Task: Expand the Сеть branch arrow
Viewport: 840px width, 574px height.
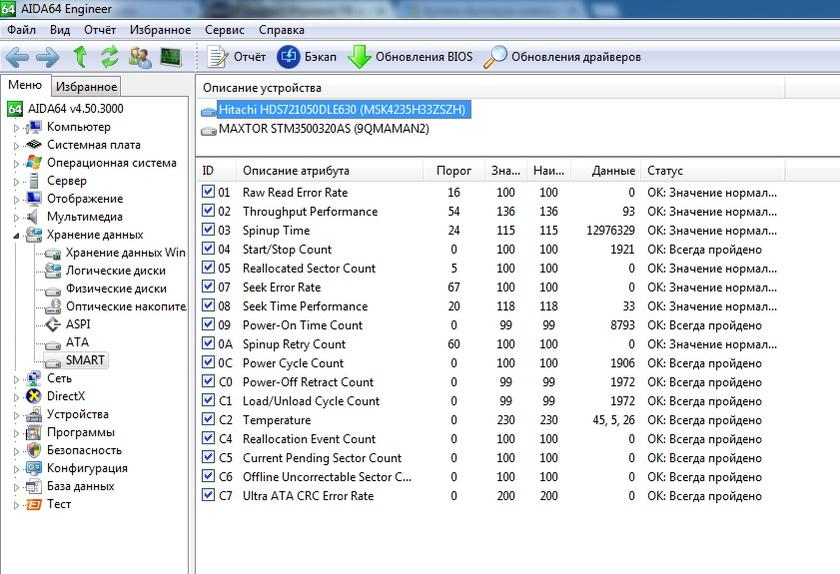Action: 16,379
